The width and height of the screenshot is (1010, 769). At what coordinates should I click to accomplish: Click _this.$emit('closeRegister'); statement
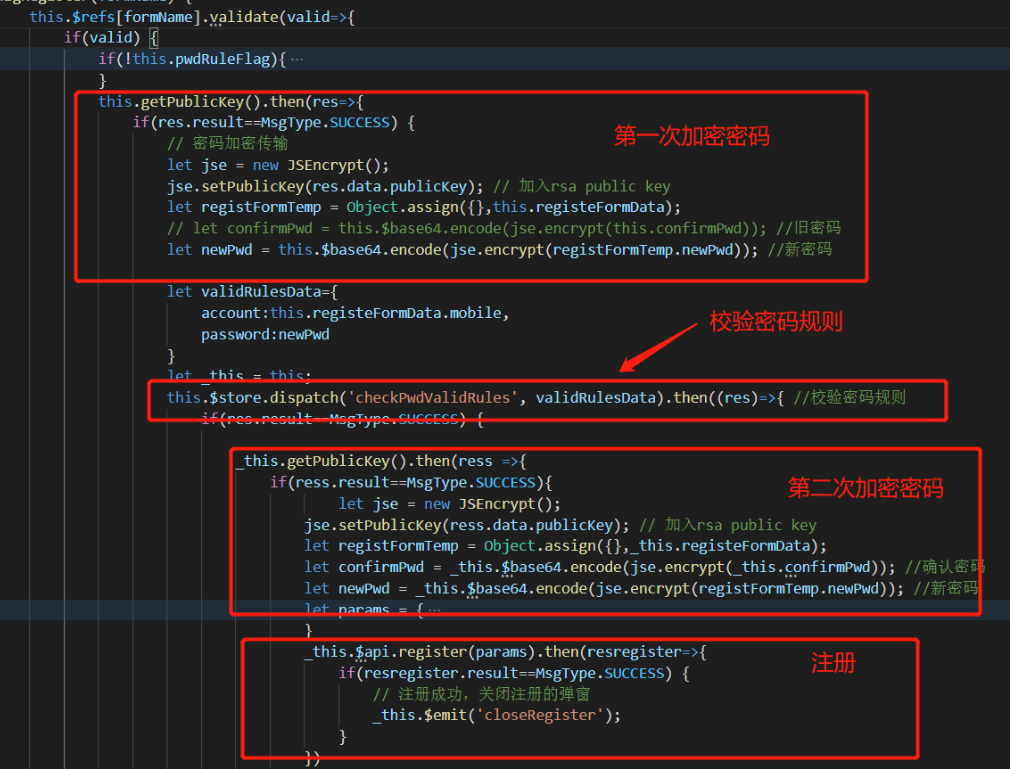click(x=497, y=715)
